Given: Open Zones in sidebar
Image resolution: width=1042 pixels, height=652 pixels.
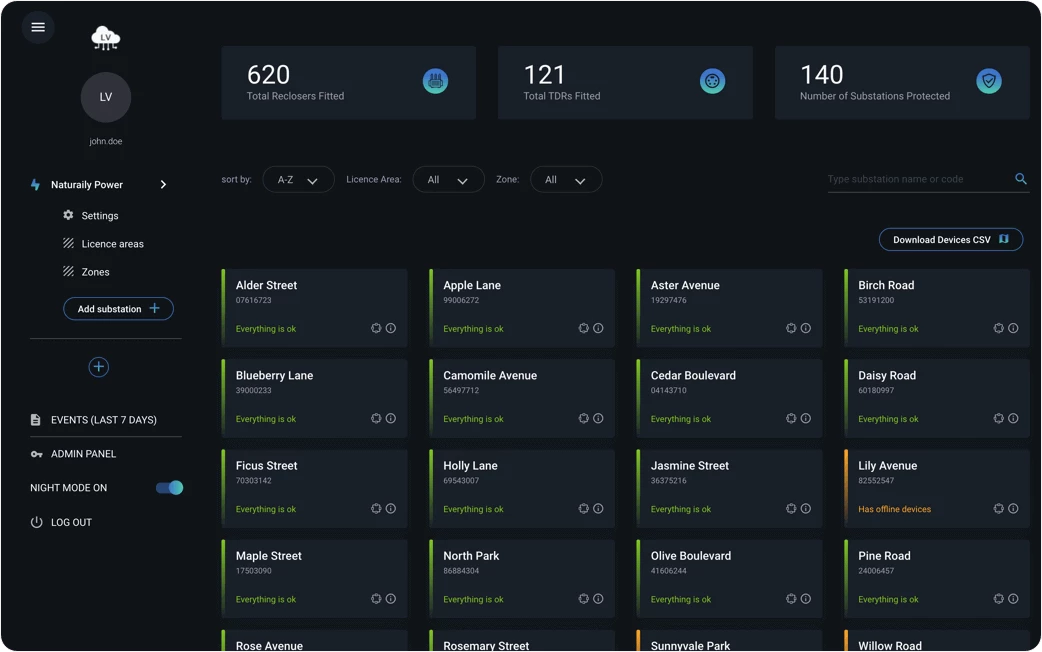Looking at the screenshot, I should point(86,272).
